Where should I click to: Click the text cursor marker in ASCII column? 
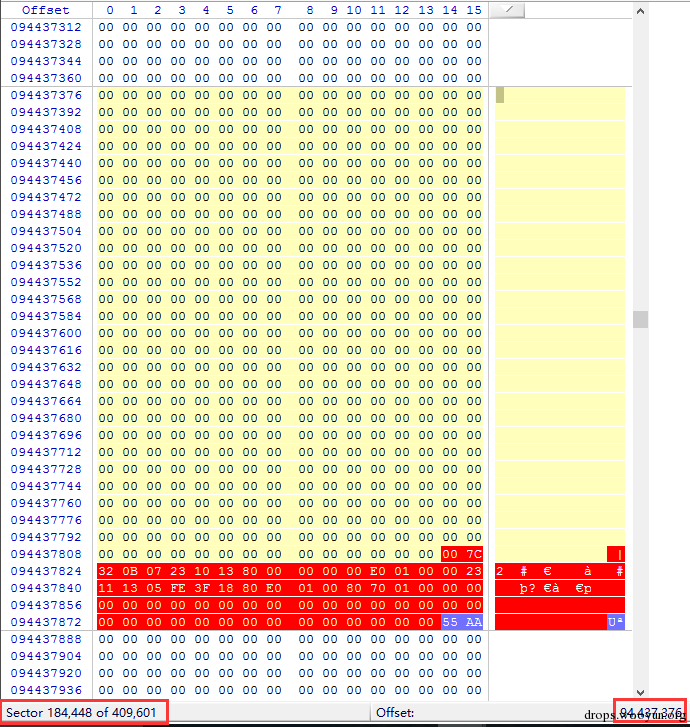[499, 95]
